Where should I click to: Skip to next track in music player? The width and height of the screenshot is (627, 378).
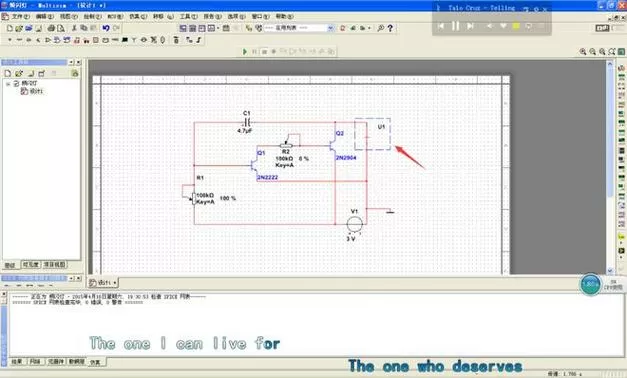point(471,26)
